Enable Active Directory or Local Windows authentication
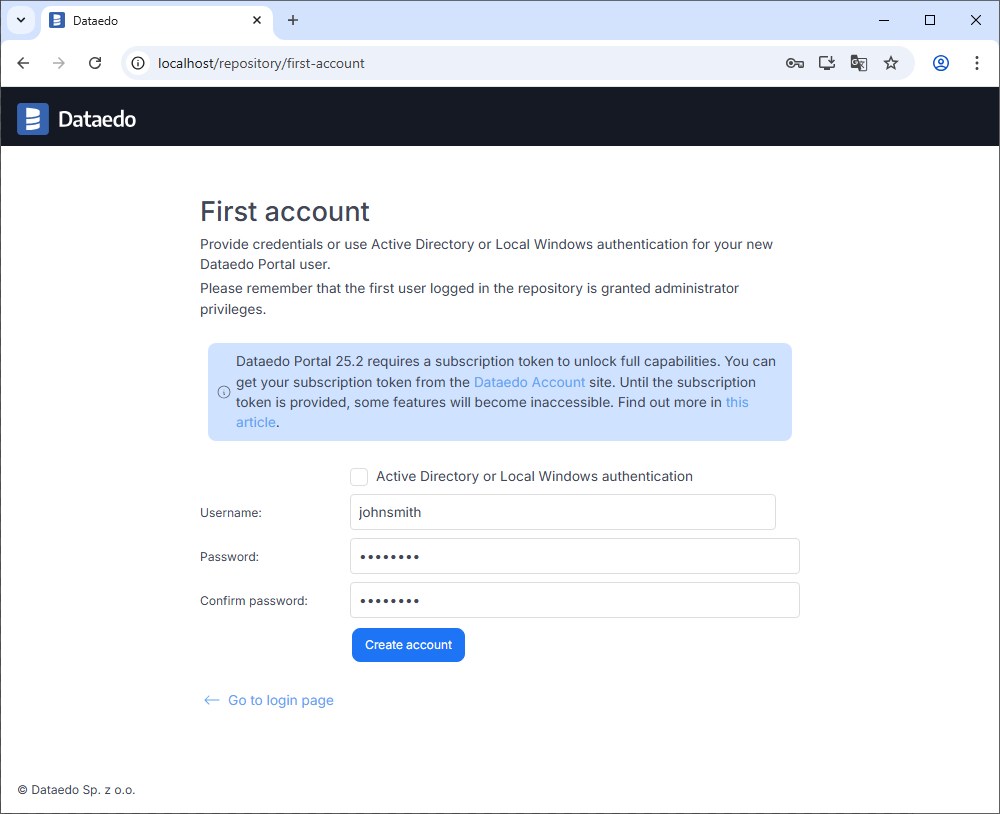Image resolution: width=1000 pixels, height=814 pixels. [x=359, y=477]
